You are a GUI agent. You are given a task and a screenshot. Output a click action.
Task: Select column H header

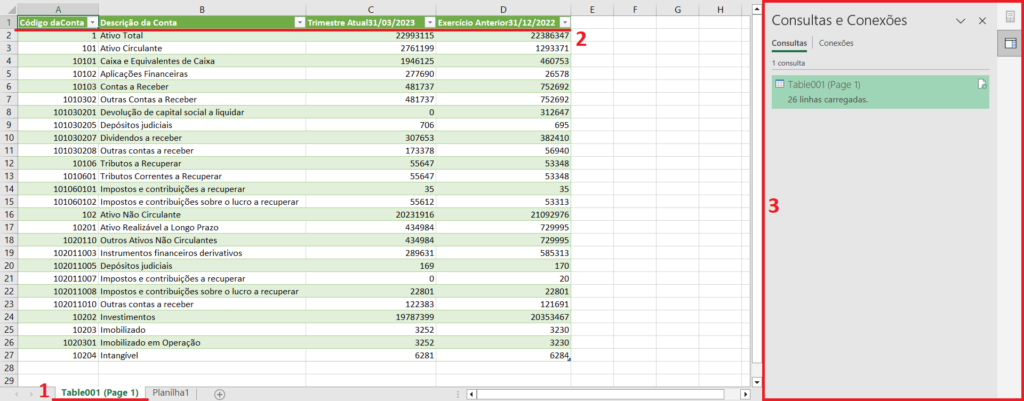click(720, 10)
